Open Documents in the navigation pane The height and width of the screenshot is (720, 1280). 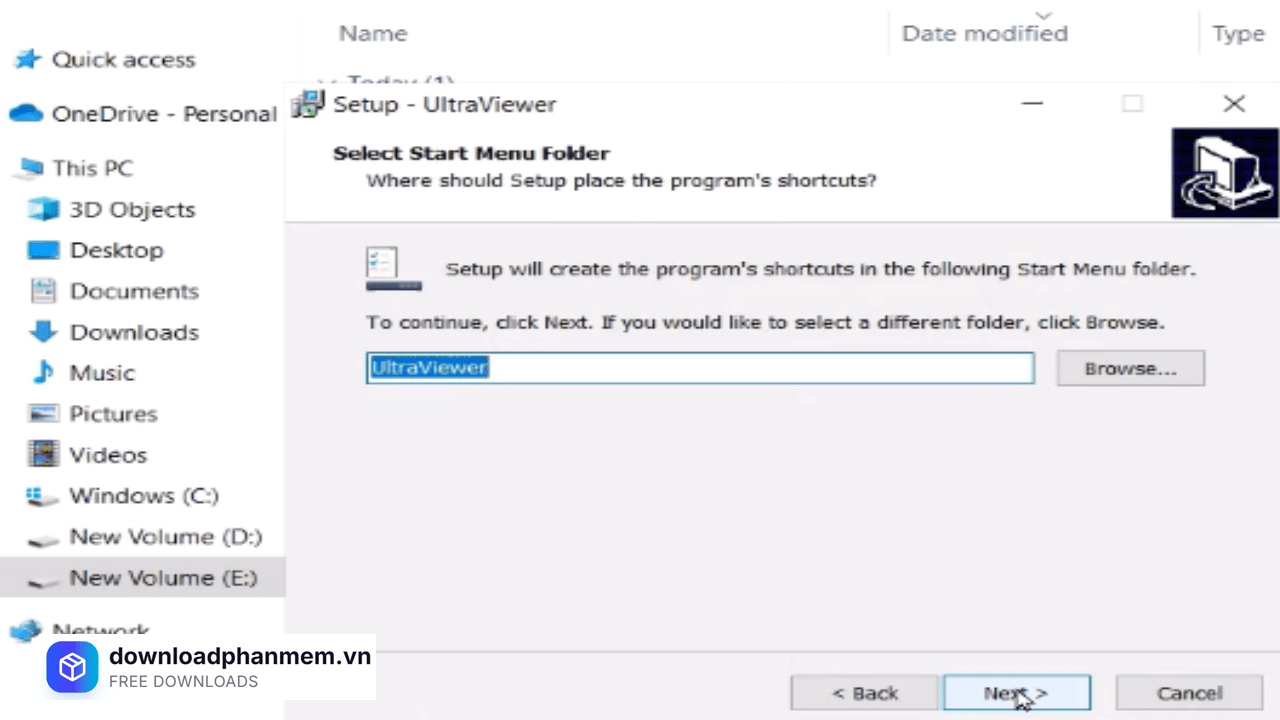coord(134,291)
